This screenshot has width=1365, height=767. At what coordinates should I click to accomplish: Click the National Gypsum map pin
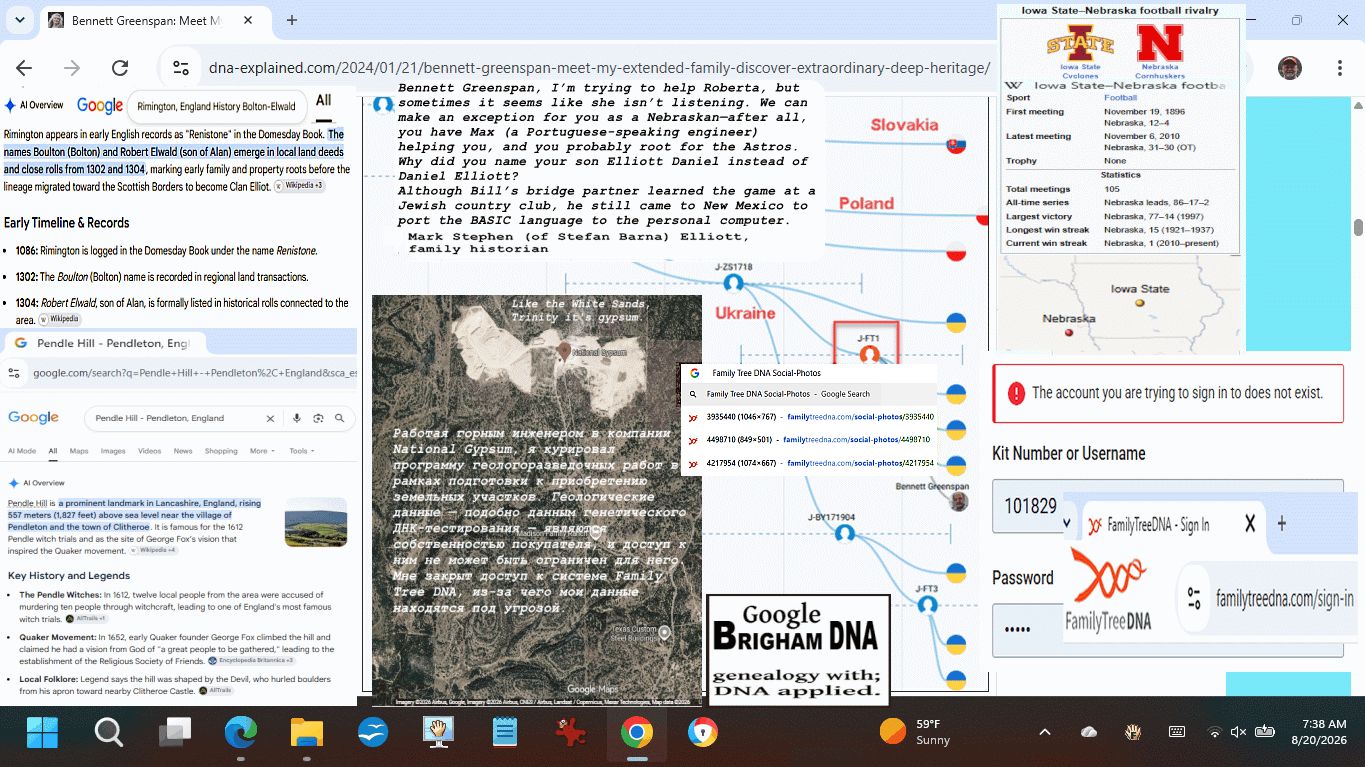[x=564, y=351]
